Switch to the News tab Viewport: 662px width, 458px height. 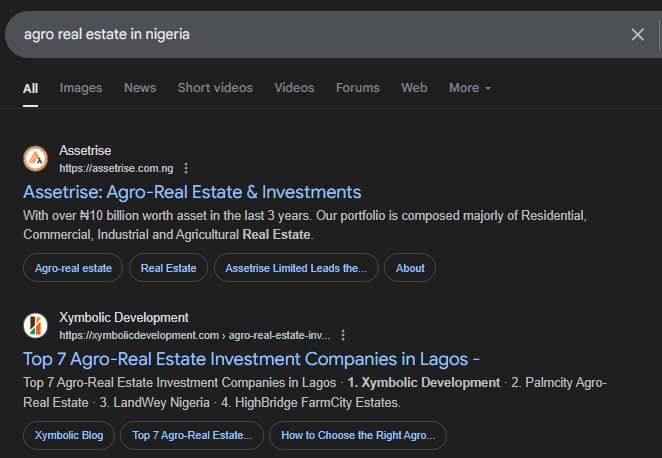[x=140, y=88]
